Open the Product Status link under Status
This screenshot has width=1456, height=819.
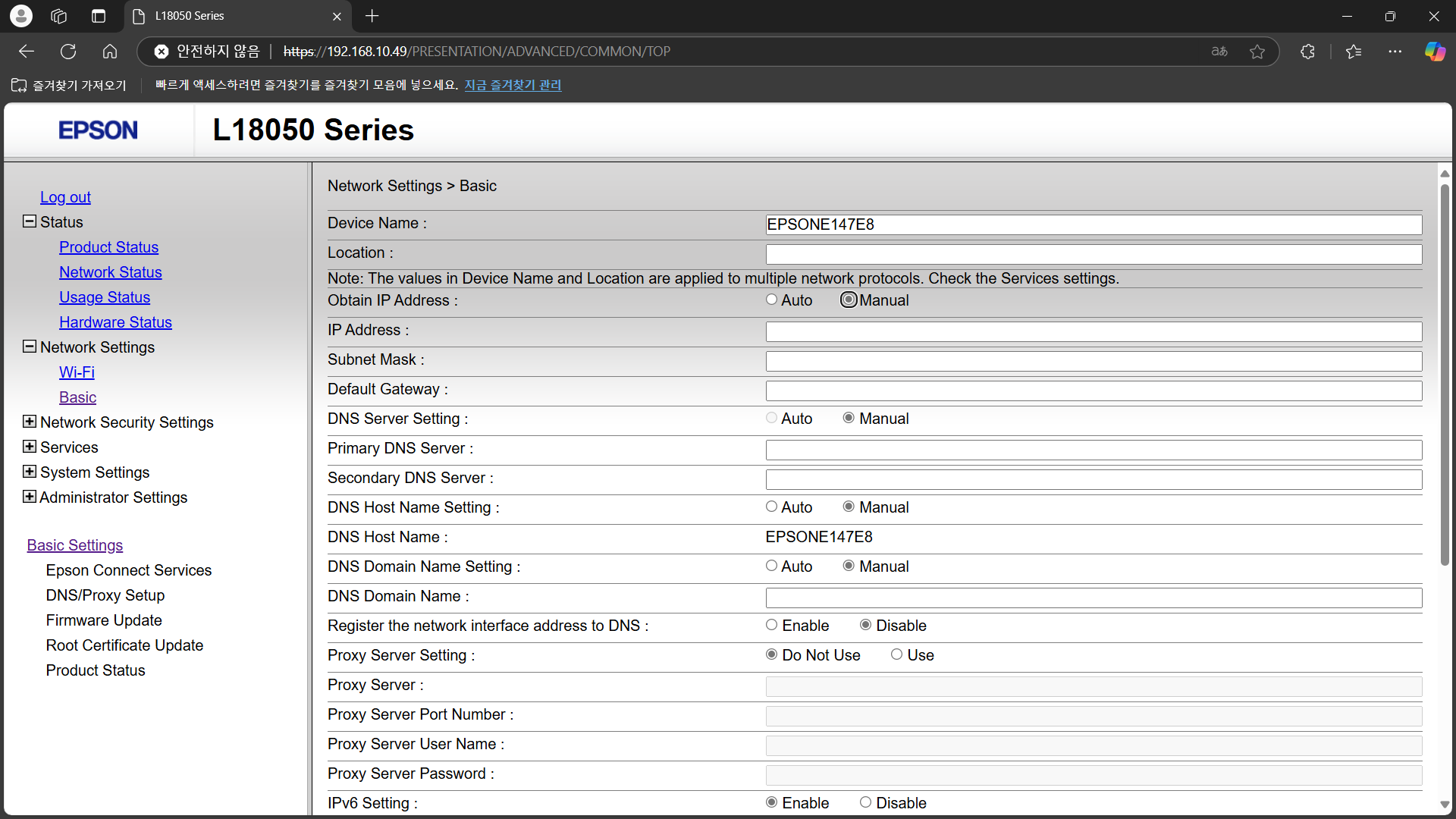click(108, 247)
